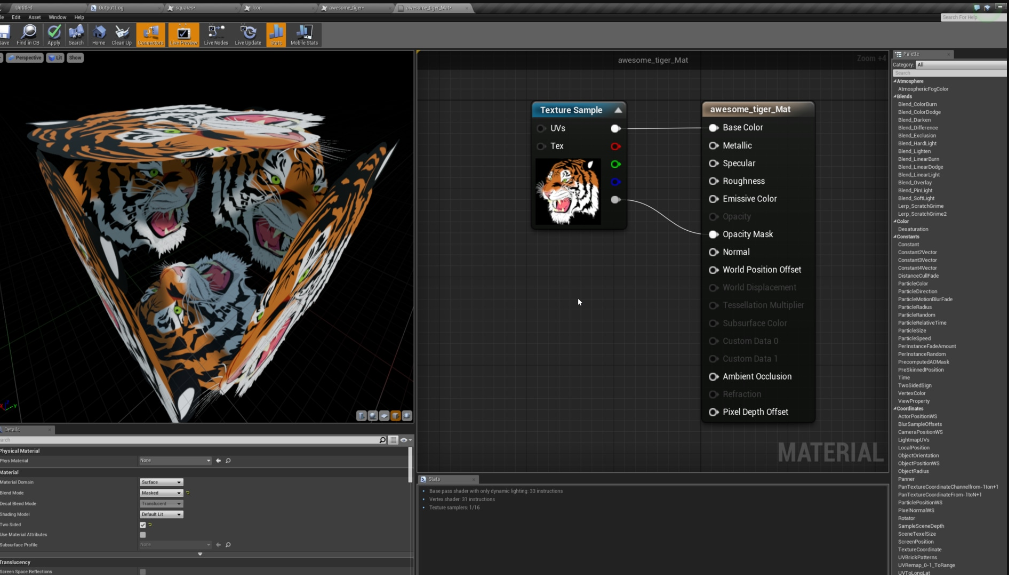Click Normal input on material node

click(714, 252)
